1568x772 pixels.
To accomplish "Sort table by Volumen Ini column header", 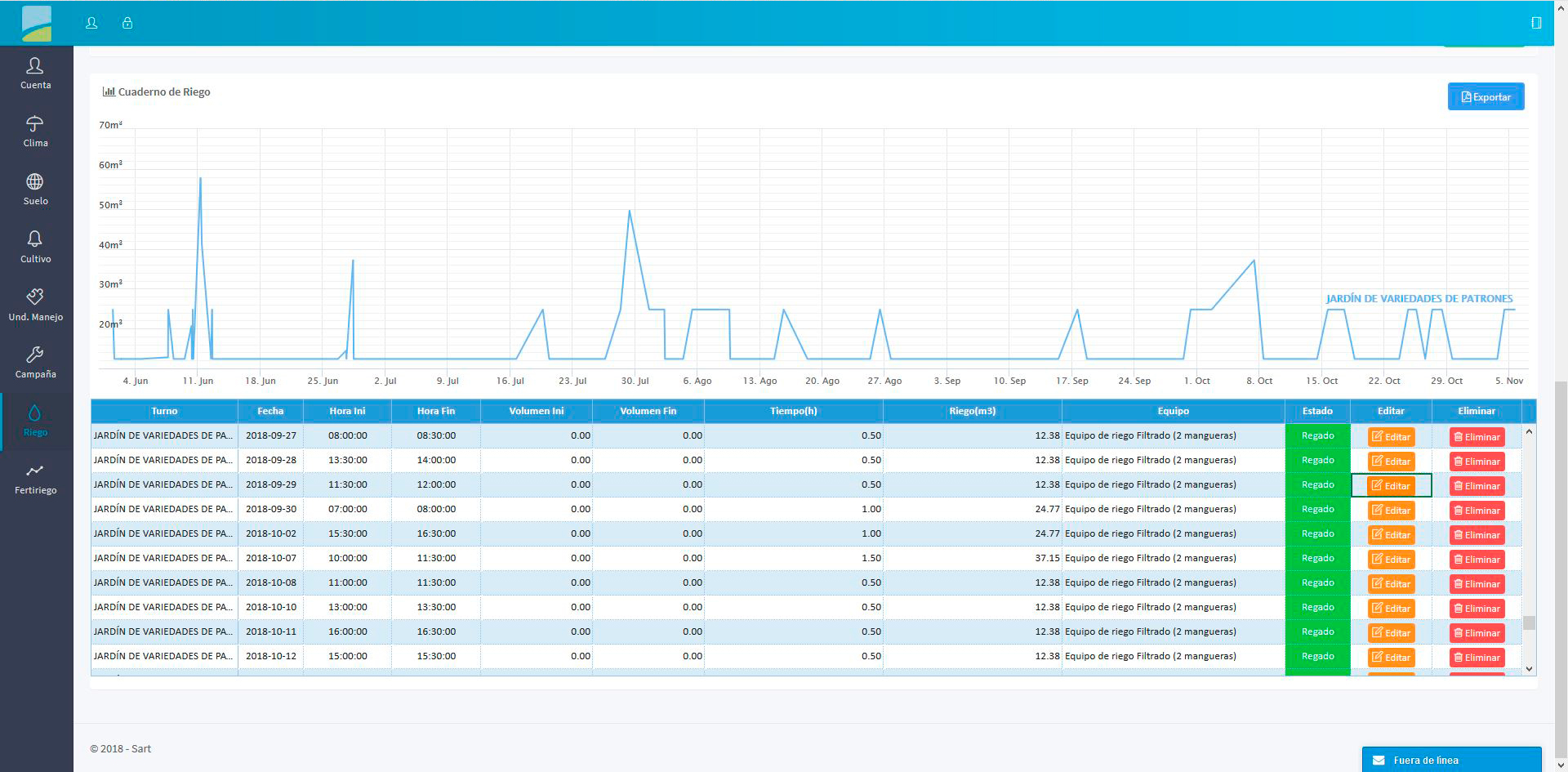I will click(x=537, y=411).
